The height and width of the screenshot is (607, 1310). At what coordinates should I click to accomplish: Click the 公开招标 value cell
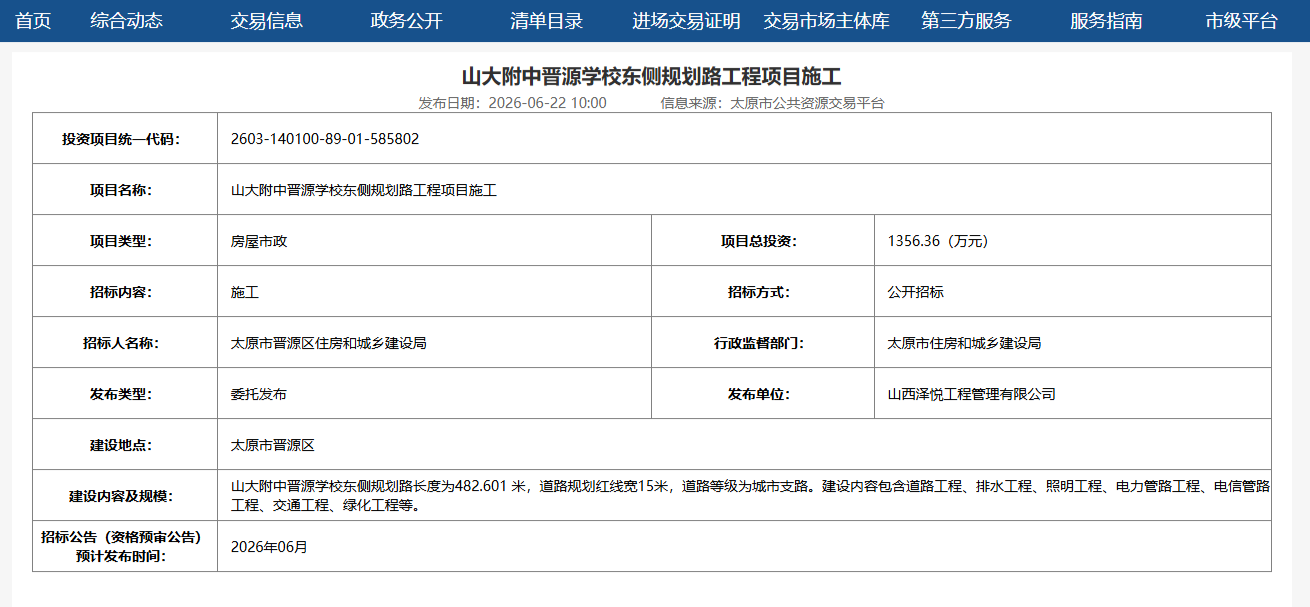tap(1073, 292)
